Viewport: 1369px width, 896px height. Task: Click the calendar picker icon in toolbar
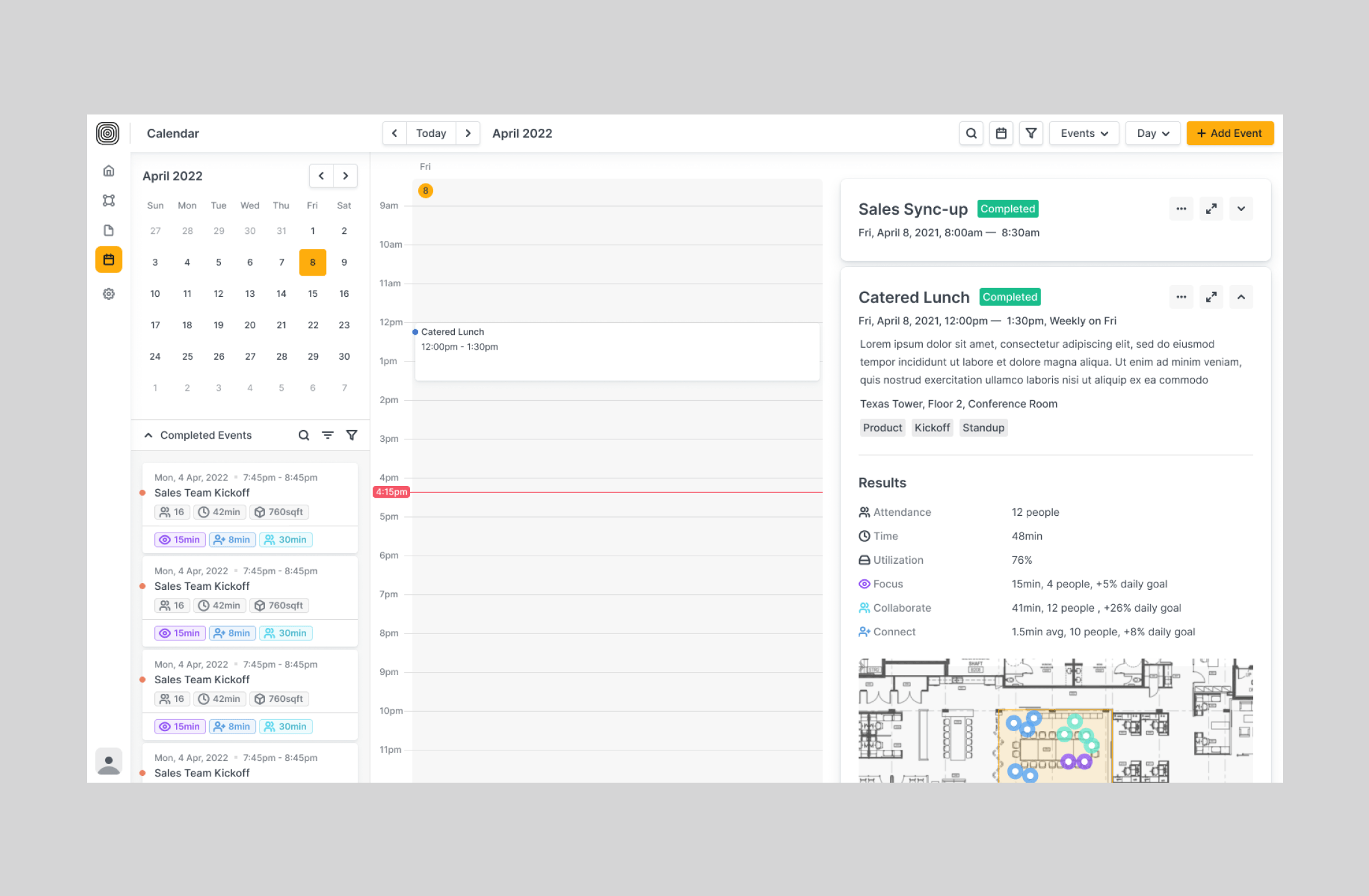[x=1001, y=133]
